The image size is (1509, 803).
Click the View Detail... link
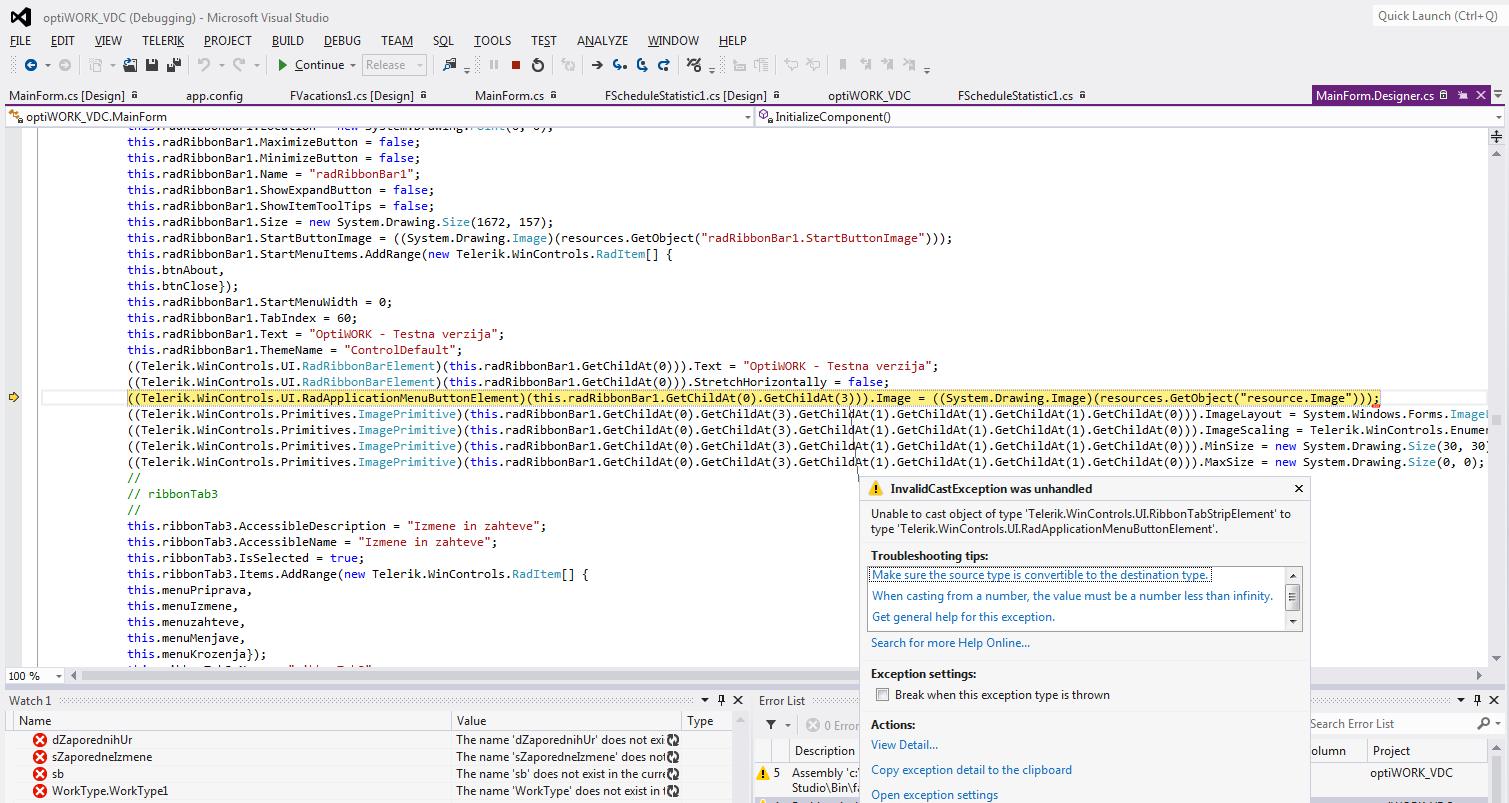(x=904, y=745)
